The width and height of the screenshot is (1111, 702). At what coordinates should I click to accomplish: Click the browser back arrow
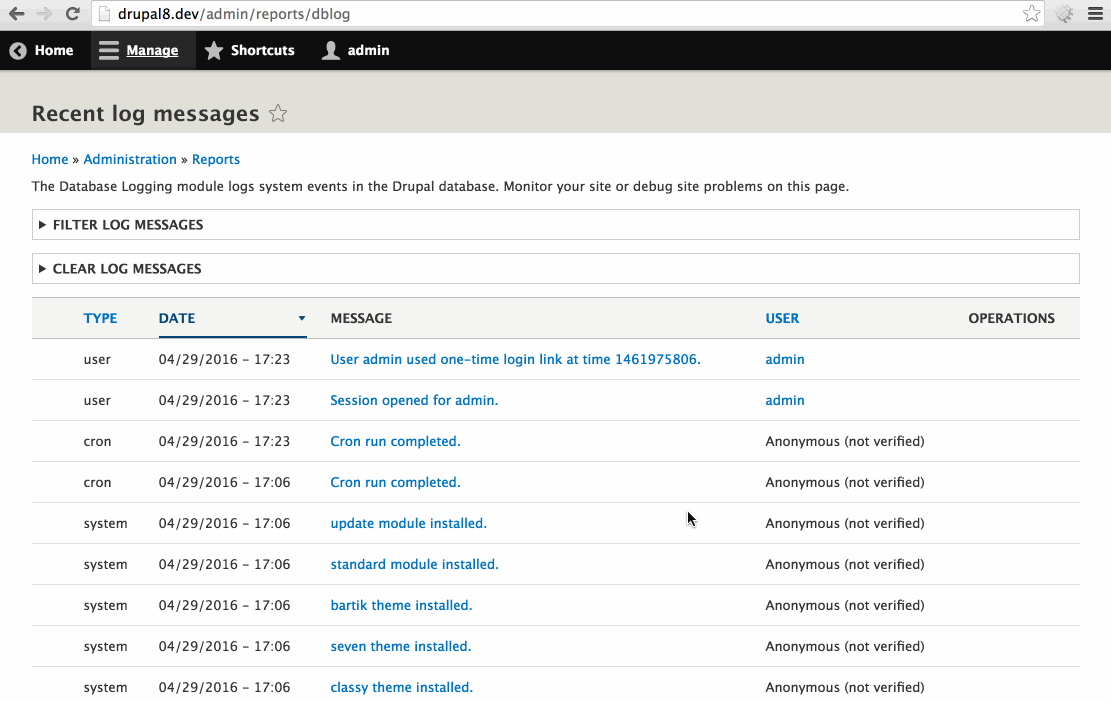(17, 14)
